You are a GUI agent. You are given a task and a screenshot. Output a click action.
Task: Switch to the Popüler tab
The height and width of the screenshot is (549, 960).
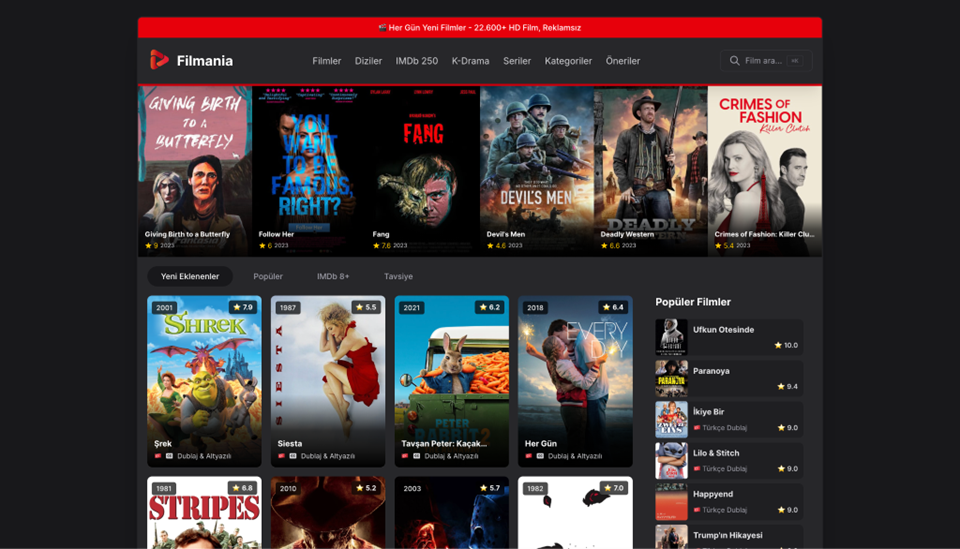click(268, 276)
